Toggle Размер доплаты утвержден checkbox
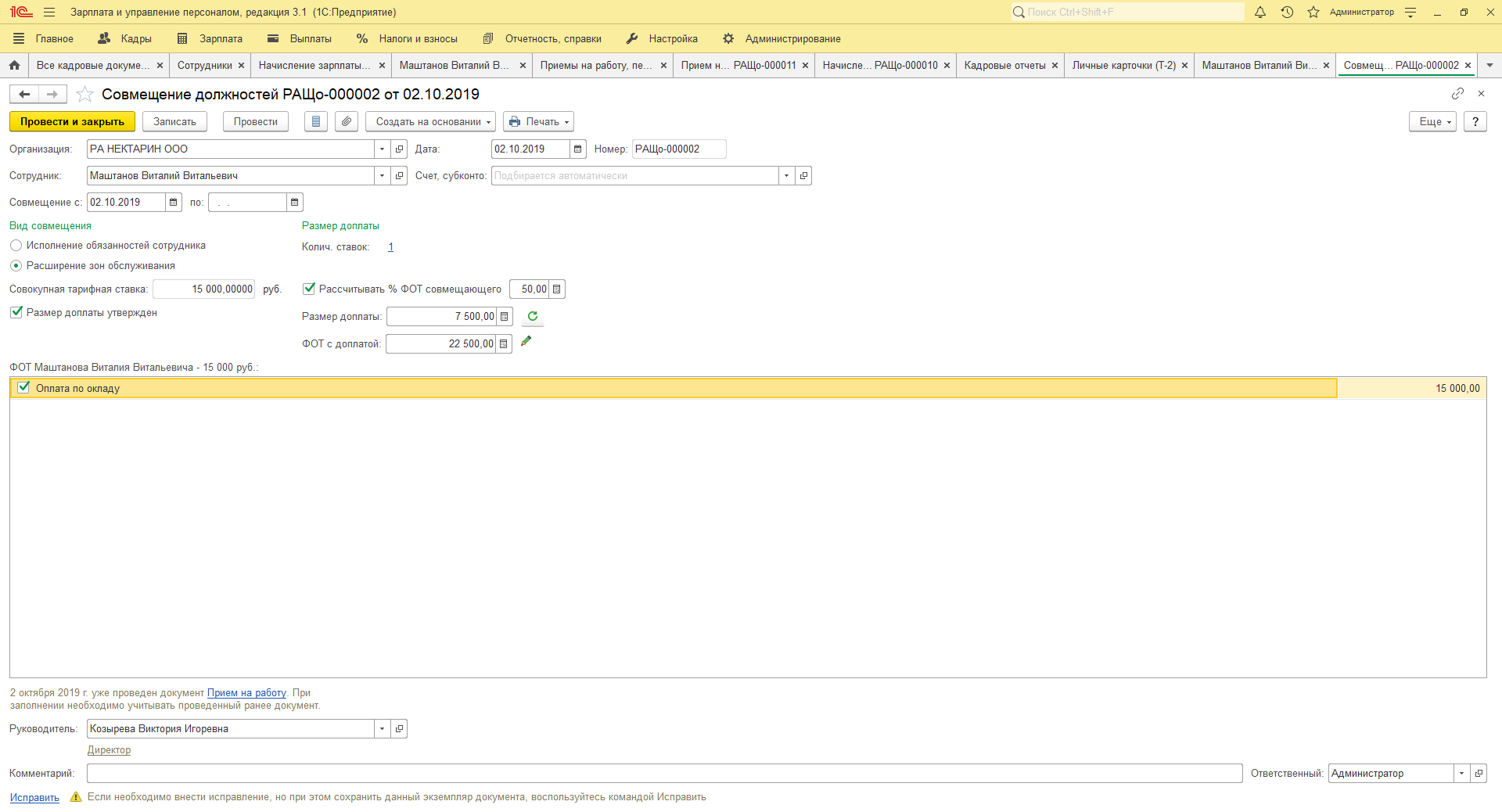 click(x=16, y=312)
